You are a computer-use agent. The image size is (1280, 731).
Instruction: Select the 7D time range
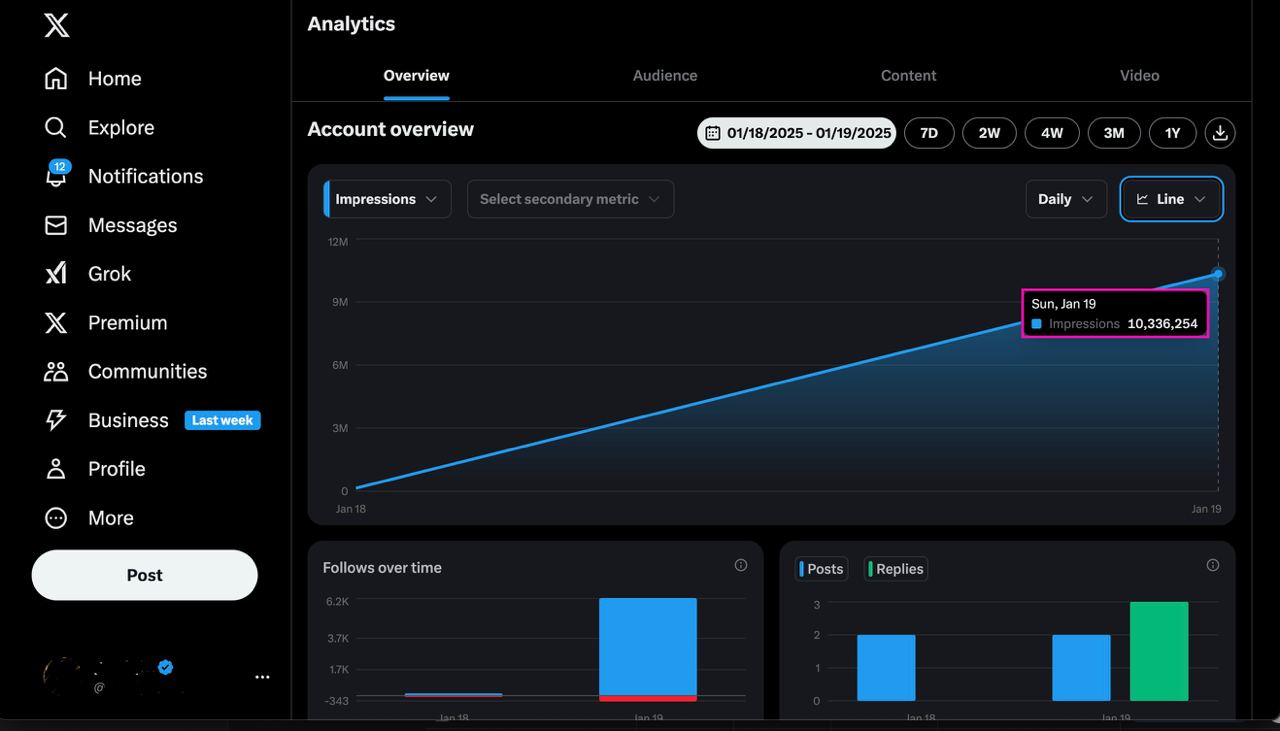coord(929,133)
